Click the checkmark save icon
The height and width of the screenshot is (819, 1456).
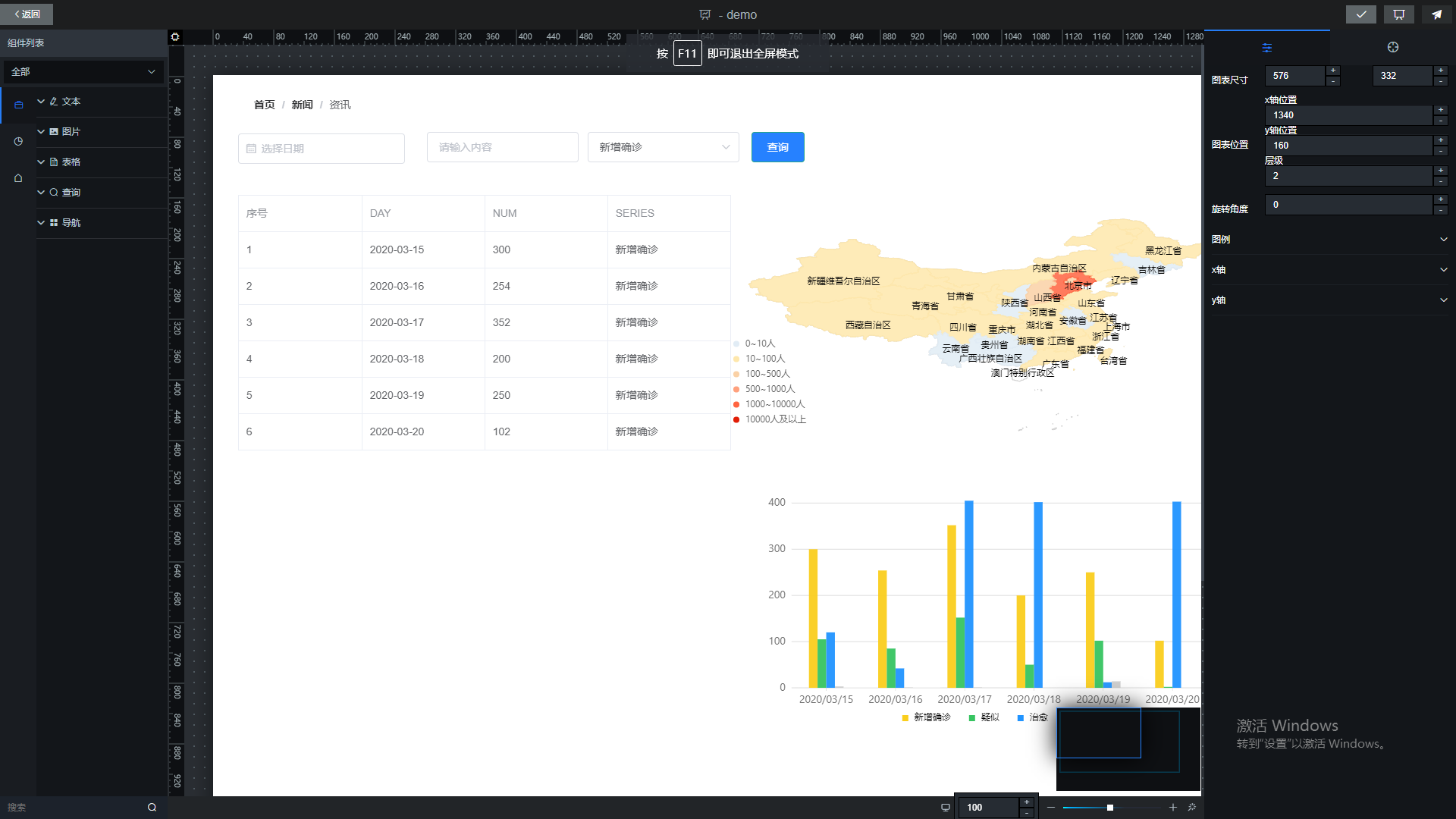[x=1361, y=14]
